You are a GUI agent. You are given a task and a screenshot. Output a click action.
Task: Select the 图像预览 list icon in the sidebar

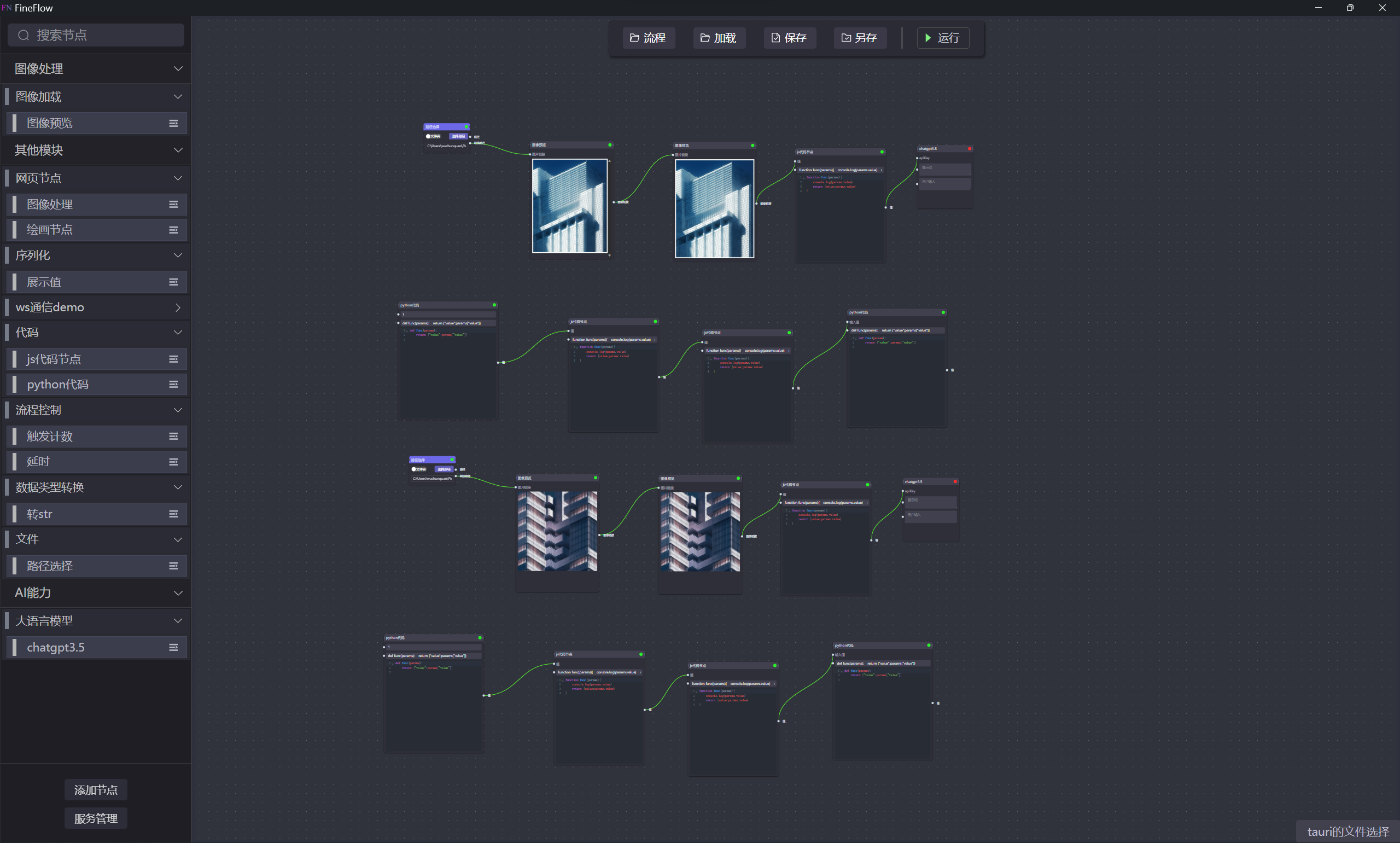coord(174,123)
